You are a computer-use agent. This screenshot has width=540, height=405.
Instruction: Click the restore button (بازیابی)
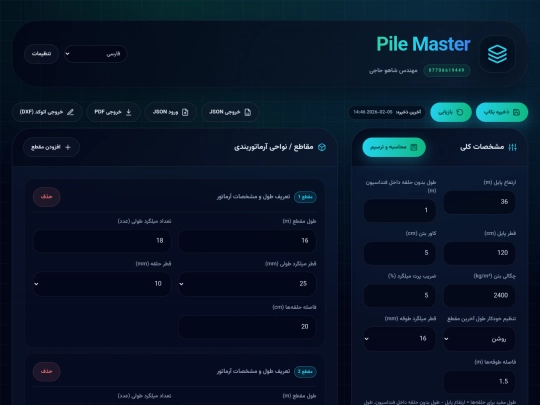[x=451, y=112]
